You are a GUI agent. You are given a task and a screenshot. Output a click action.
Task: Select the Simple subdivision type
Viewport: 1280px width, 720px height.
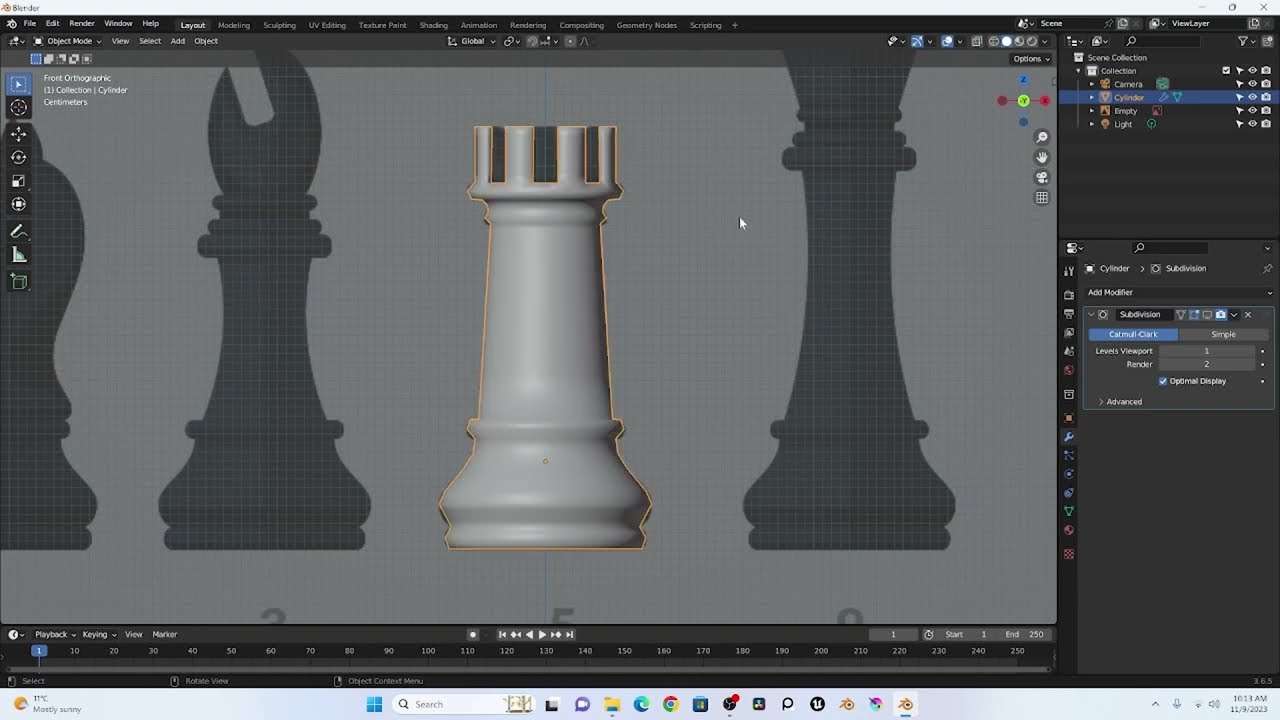coord(1223,334)
